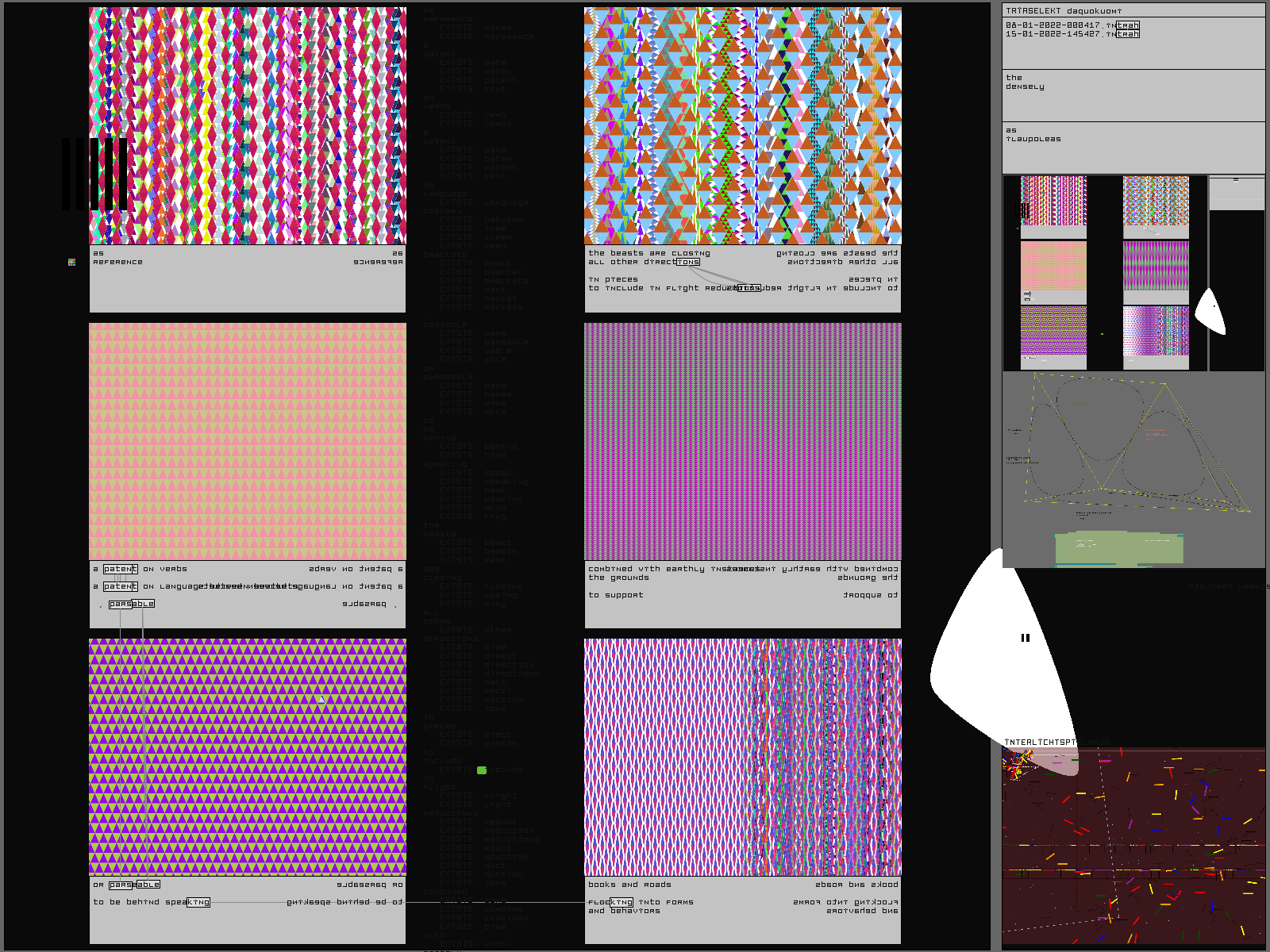The image size is (1270, 952).
Task: Select the boxed 'pars' word fragment under the pink pattern
Action: point(120,605)
